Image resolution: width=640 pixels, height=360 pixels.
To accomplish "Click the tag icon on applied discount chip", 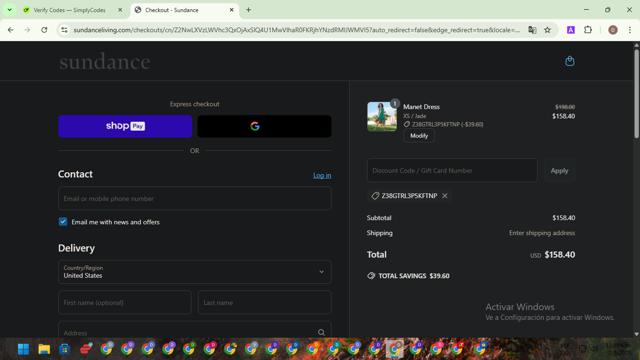I will tap(375, 196).
